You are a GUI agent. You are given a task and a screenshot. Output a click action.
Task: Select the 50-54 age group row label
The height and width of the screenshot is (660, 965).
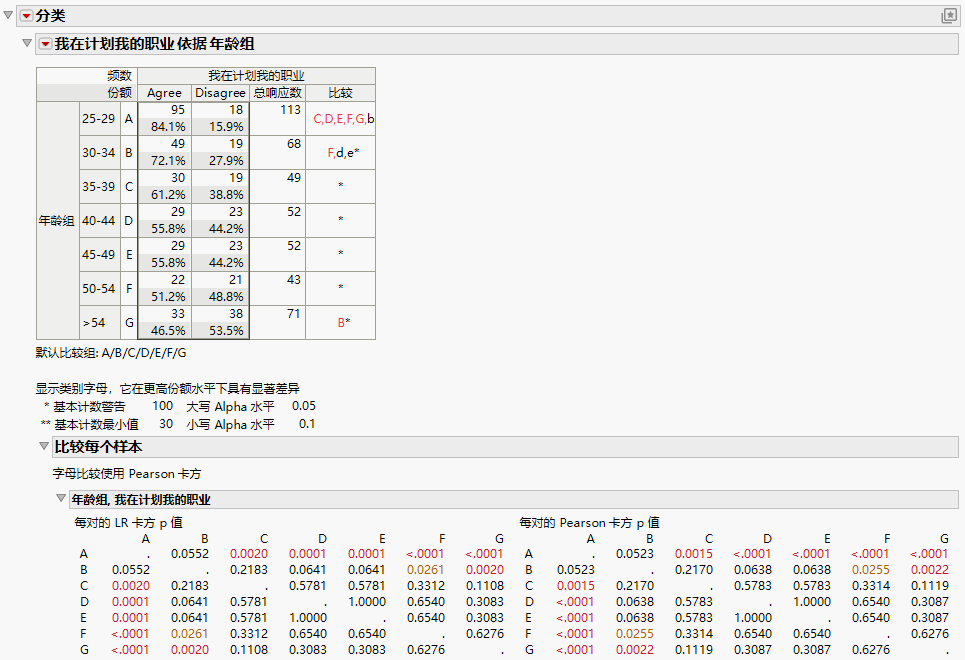click(x=98, y=288)
